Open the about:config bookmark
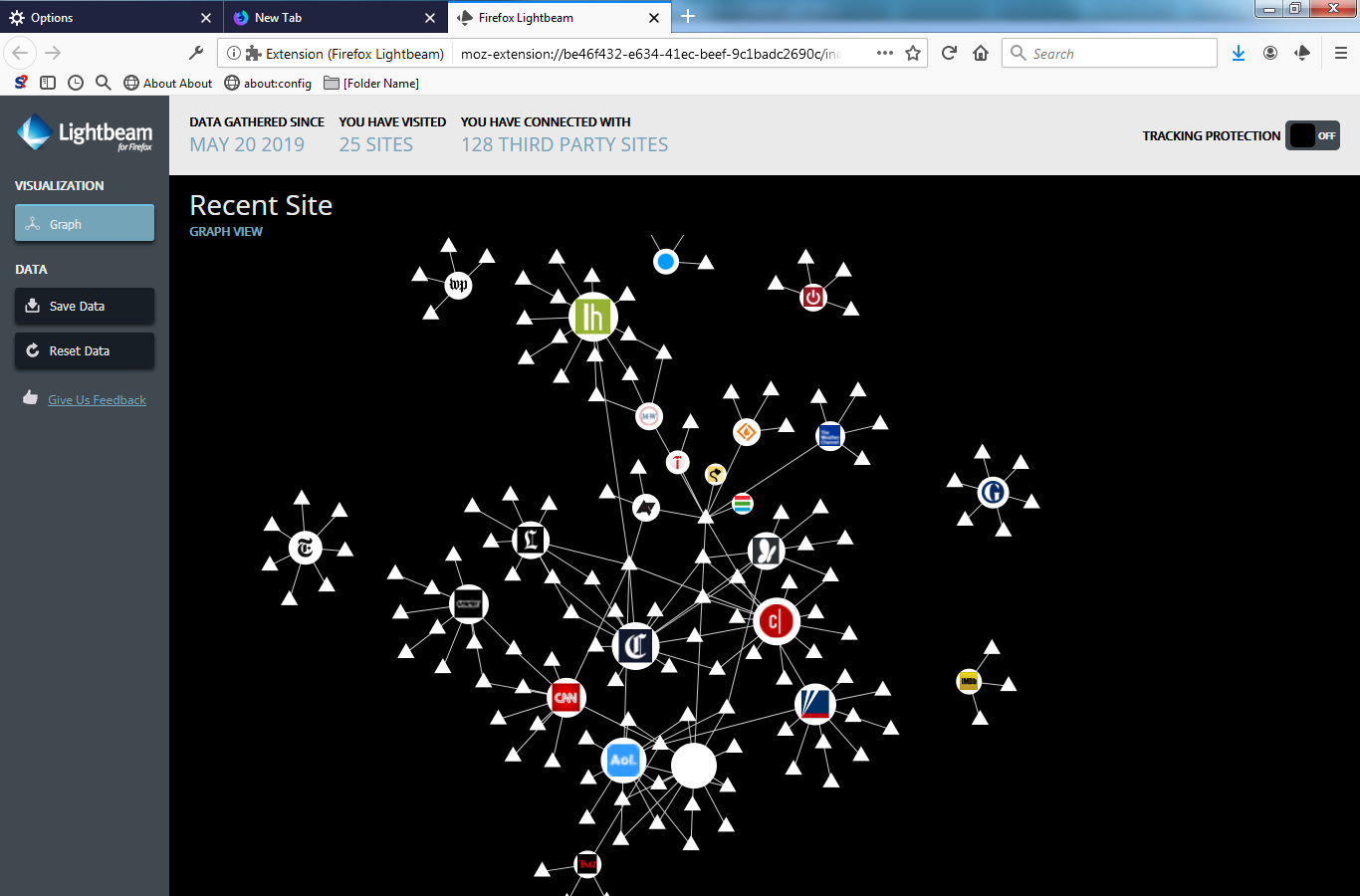The height and width of the screenshot is (896, 1360). [x=268, y=83]
